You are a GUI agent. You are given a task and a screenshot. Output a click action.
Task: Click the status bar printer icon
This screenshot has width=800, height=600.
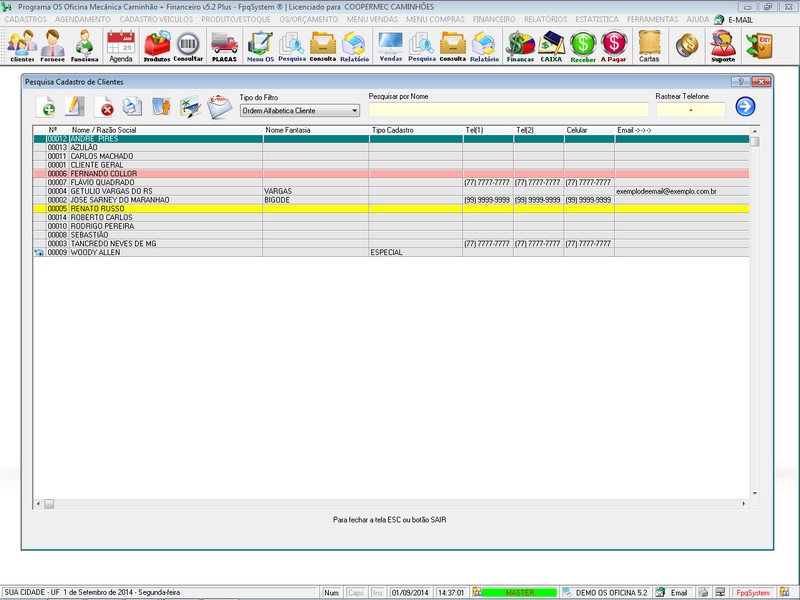pyautogui.click(x=704, y=592)
